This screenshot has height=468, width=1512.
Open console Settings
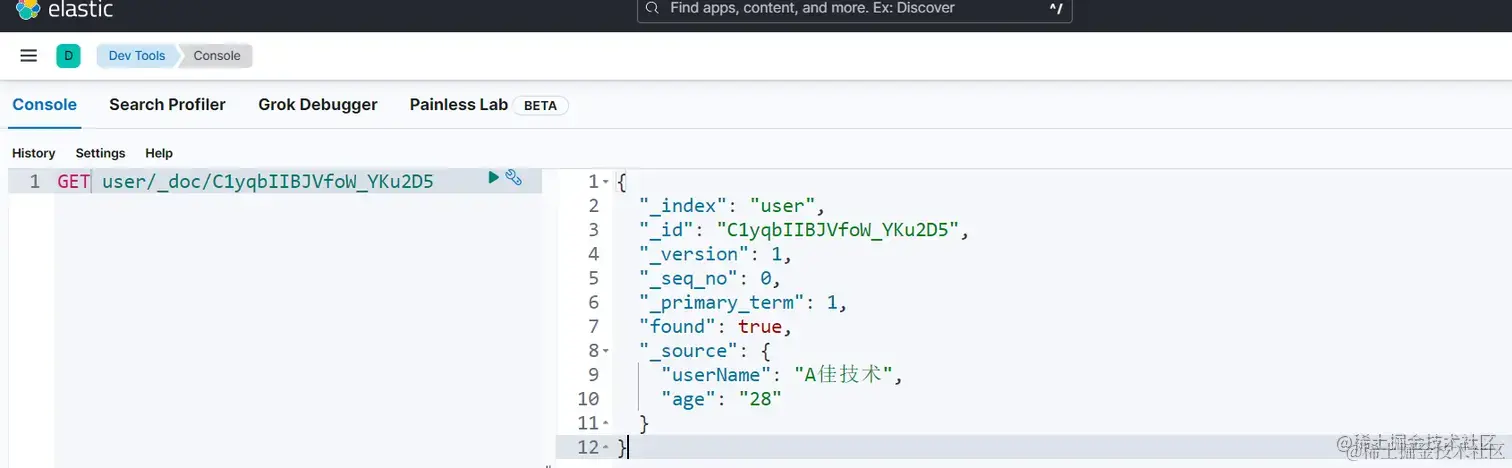pos(100,153)
